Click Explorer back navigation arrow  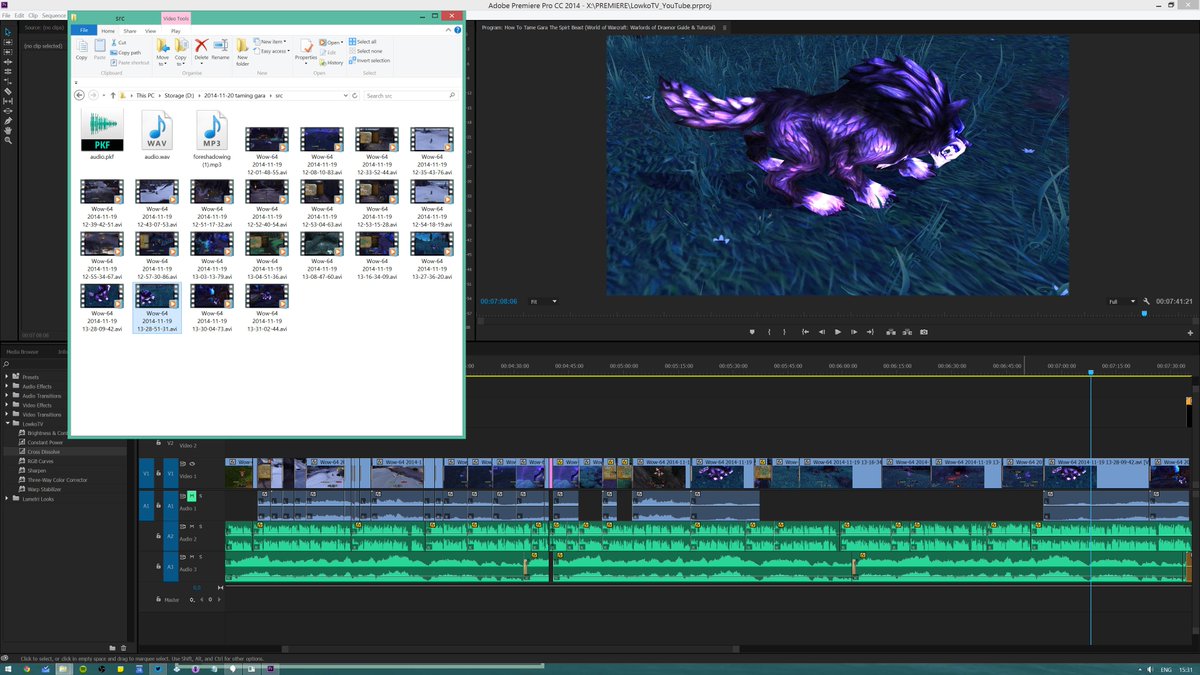[x=79, y=95]
